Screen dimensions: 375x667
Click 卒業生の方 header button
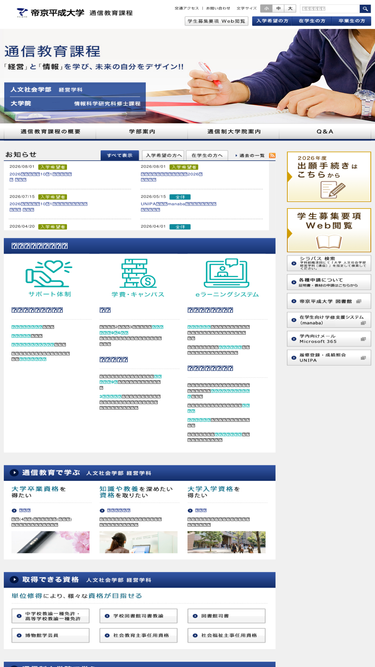352,21
